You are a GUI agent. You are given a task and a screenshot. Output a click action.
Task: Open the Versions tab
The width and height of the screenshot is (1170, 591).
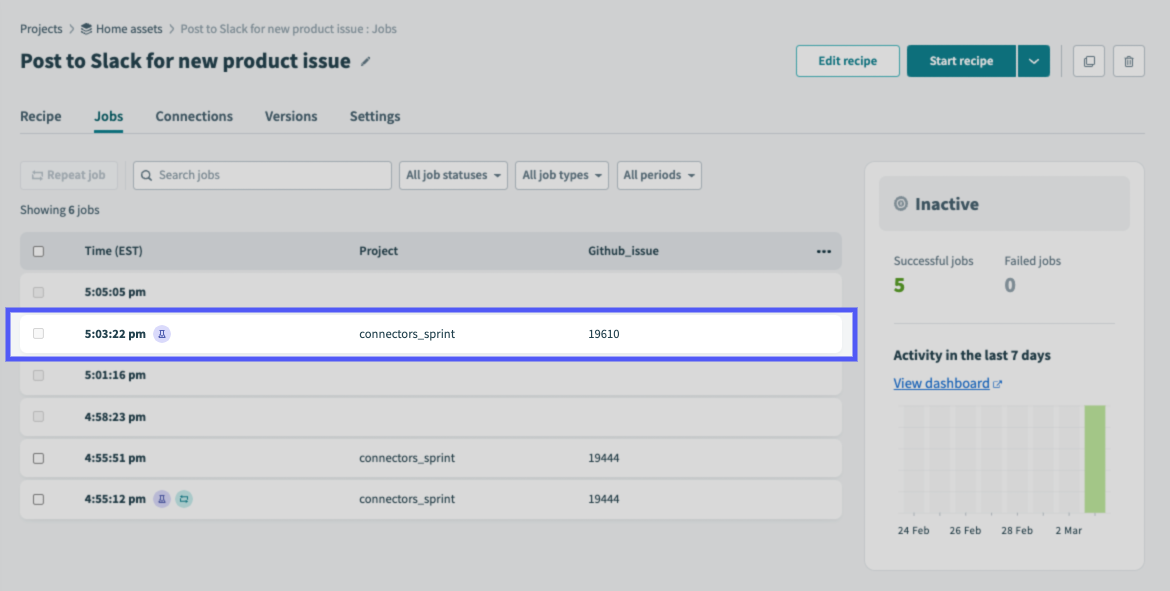click(290, 116)
